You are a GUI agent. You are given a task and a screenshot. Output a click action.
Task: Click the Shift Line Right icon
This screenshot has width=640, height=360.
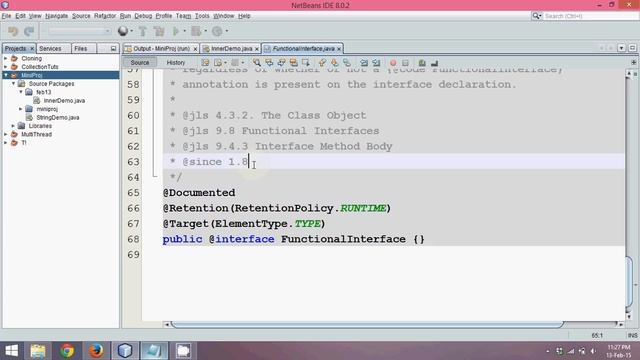(x=376, y=63)
